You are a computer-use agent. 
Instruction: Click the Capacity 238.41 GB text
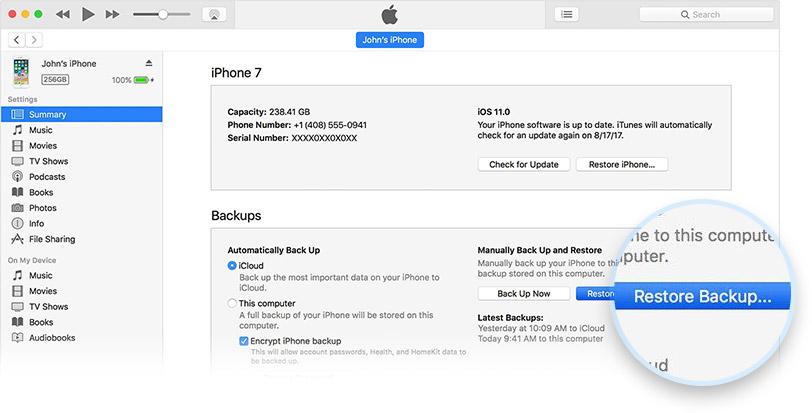click(x=269, y=112)
